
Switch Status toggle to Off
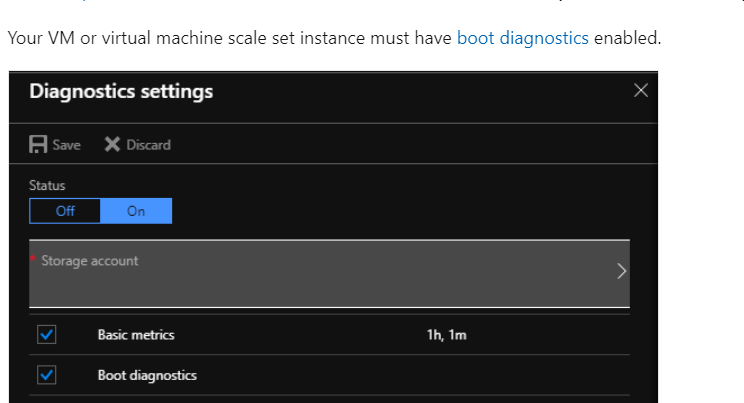click(x=65, y=211)
